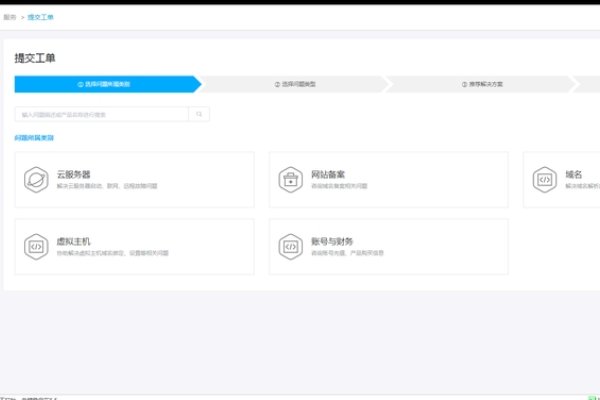Click the 问题所属类别 label link
Screen dimensions: 600x400
[x=34, y=138]
